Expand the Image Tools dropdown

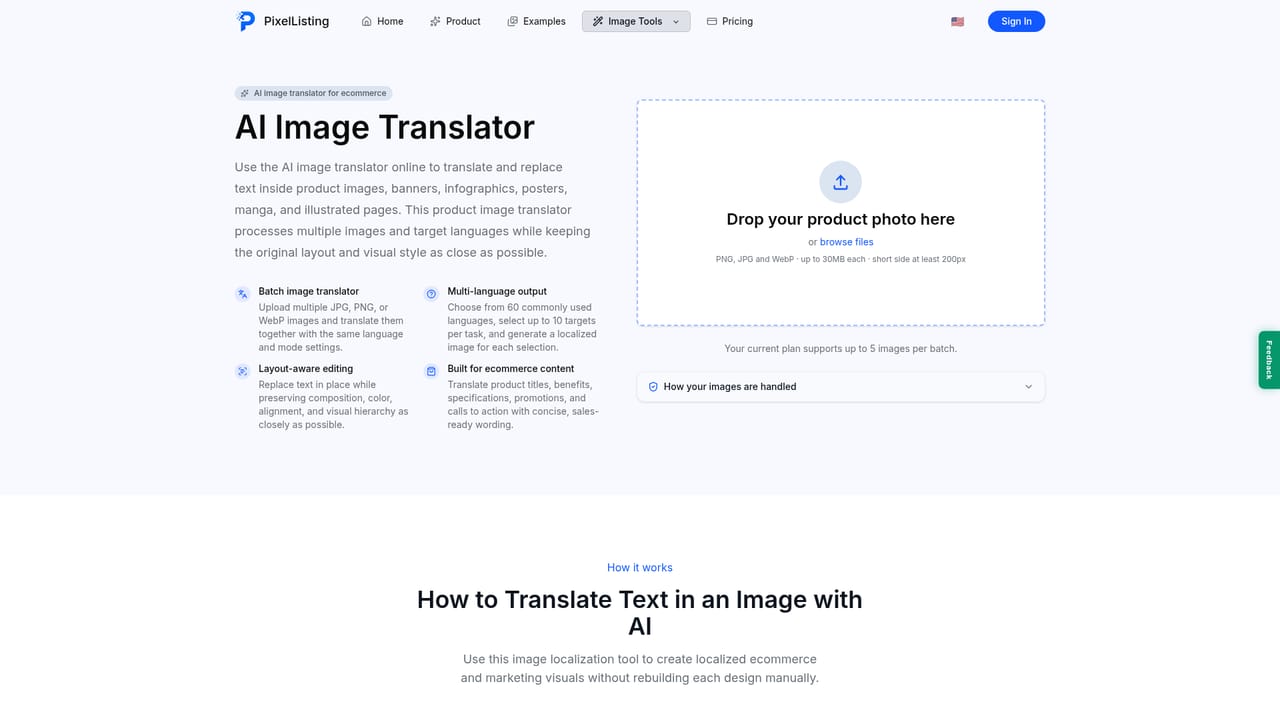click(636, 21)
